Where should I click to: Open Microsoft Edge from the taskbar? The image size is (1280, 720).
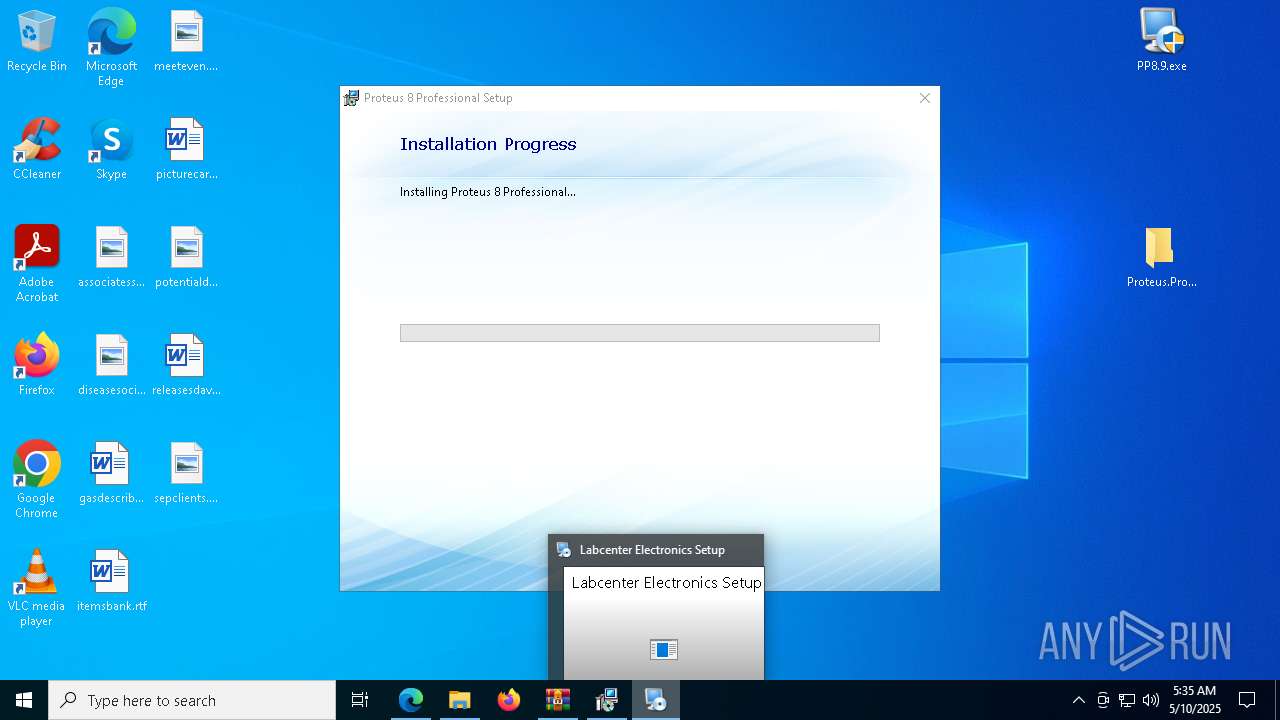coord(411,700)
